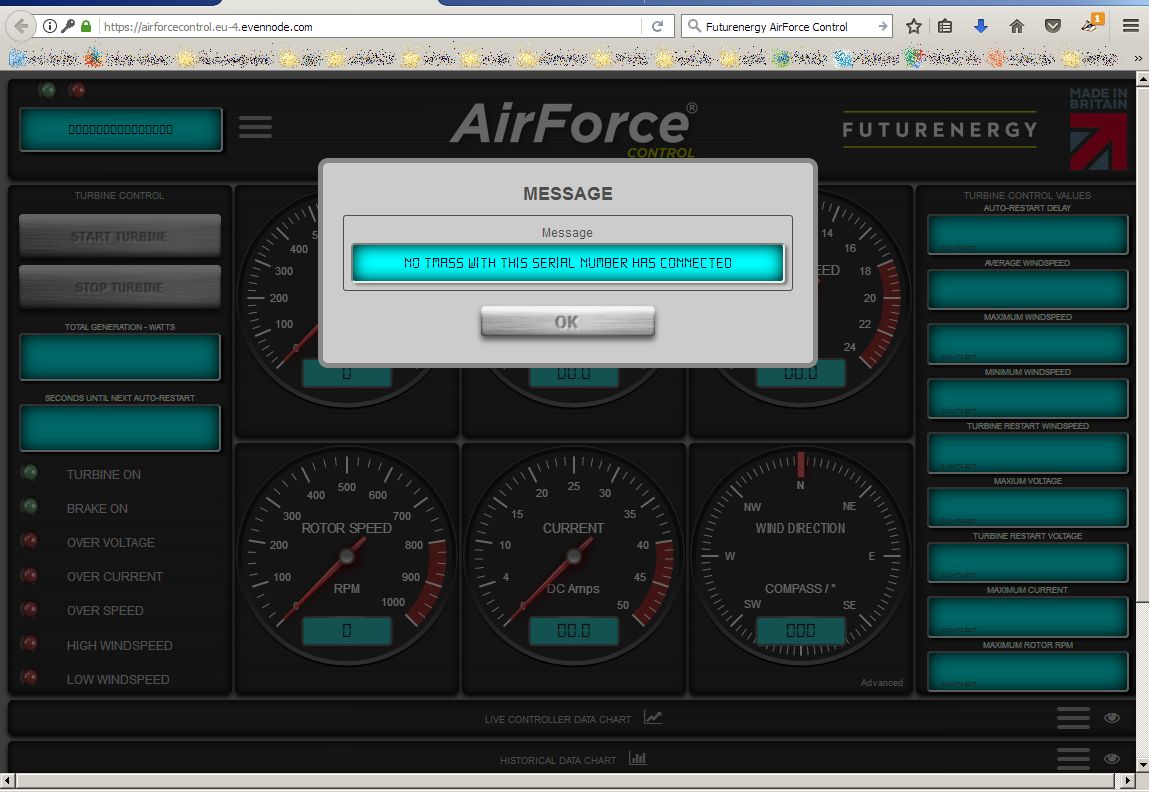1149x792 pixels.
Task: Toggle visibility of Historical Data Chart
Action: [1112, 759]
